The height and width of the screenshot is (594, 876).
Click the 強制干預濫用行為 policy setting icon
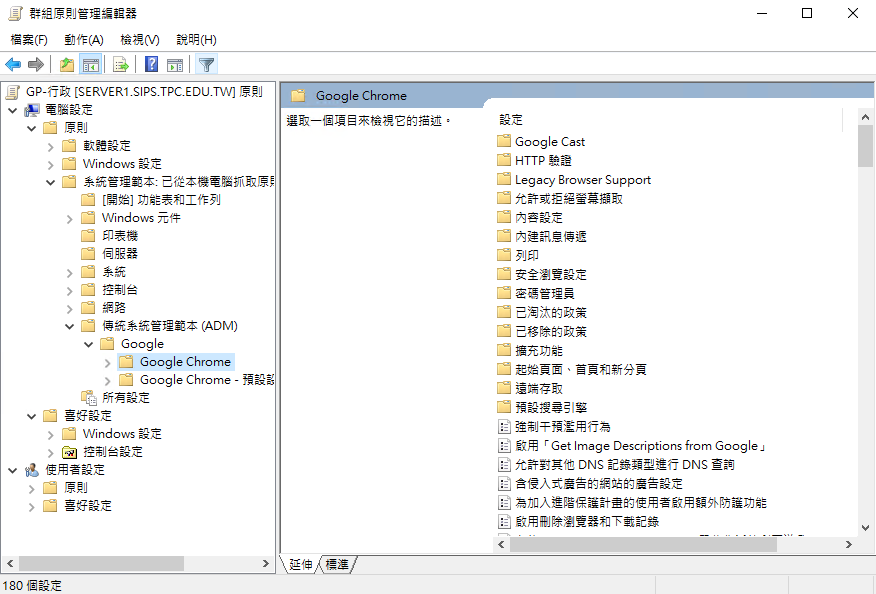pyautogui.click(x=504, y=427)
